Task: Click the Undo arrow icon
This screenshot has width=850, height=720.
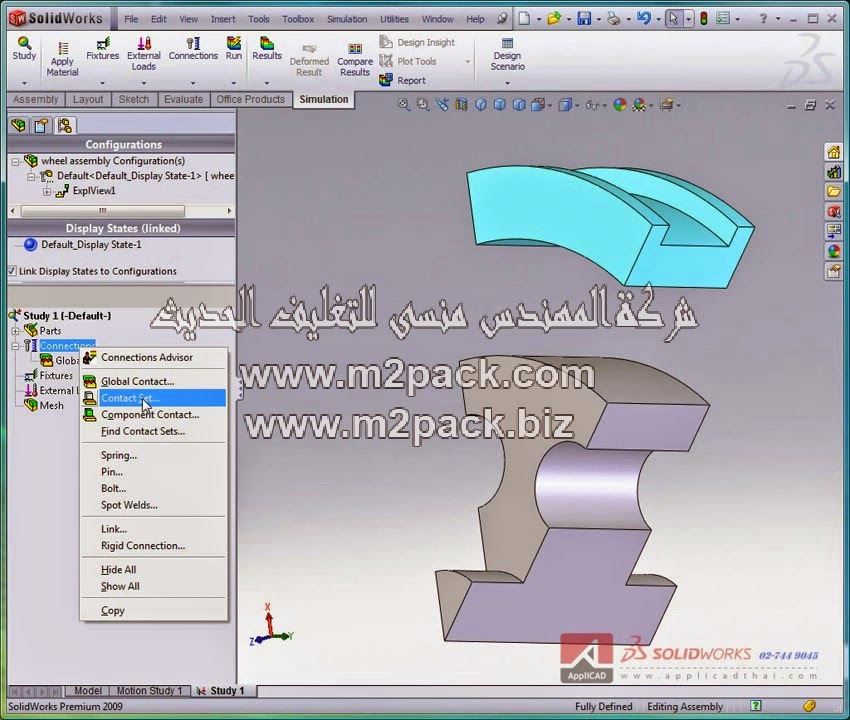Action: coord(643,19)
